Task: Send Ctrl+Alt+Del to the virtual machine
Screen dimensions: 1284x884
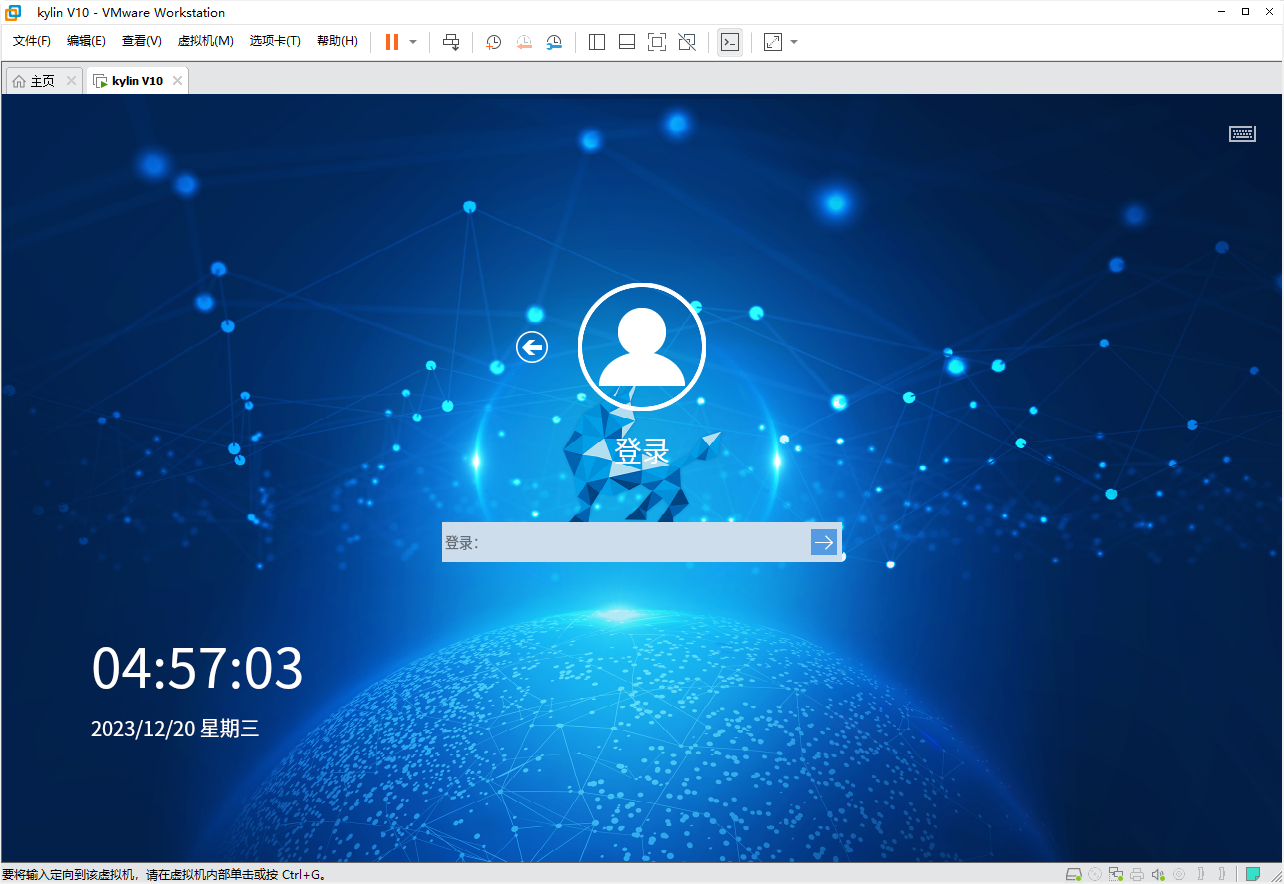Action: click(x=451, y=42)
